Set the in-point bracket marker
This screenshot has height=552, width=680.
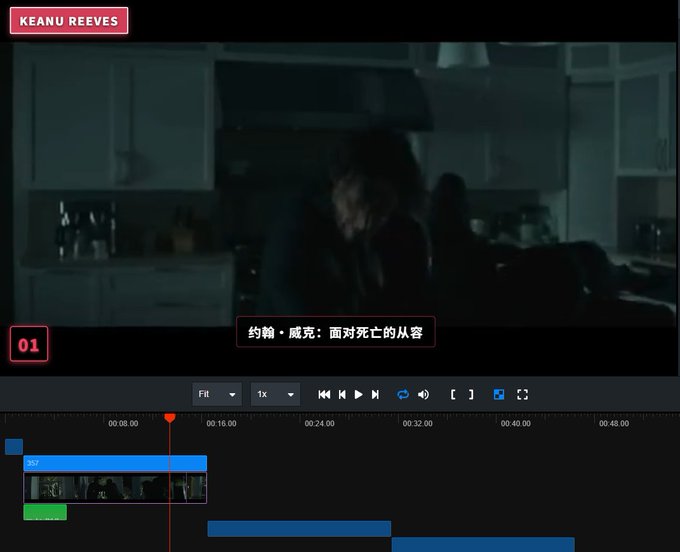[453, 394]
